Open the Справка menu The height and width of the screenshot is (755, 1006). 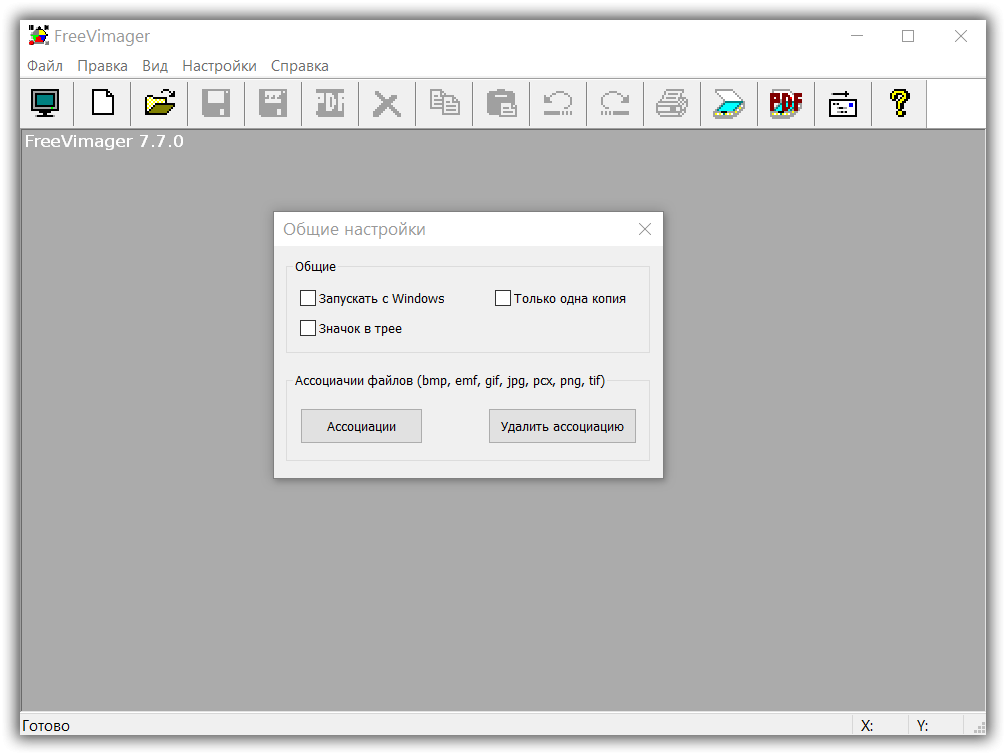[x=299, y=66]
